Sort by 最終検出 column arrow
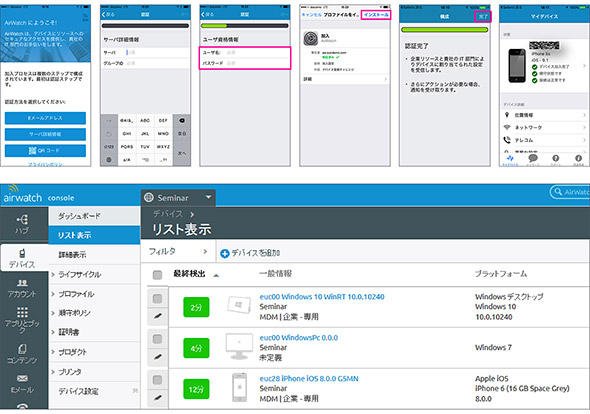 (216, 275)
